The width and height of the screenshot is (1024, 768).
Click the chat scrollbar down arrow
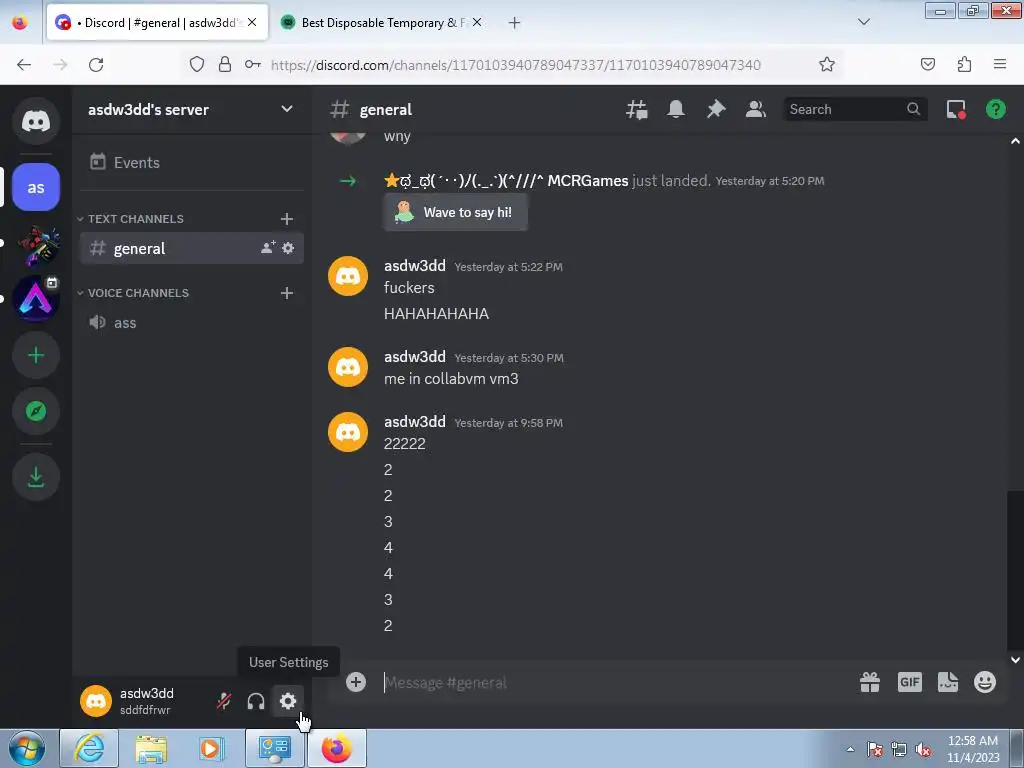pyautogui.click(x=1016, y=660)
